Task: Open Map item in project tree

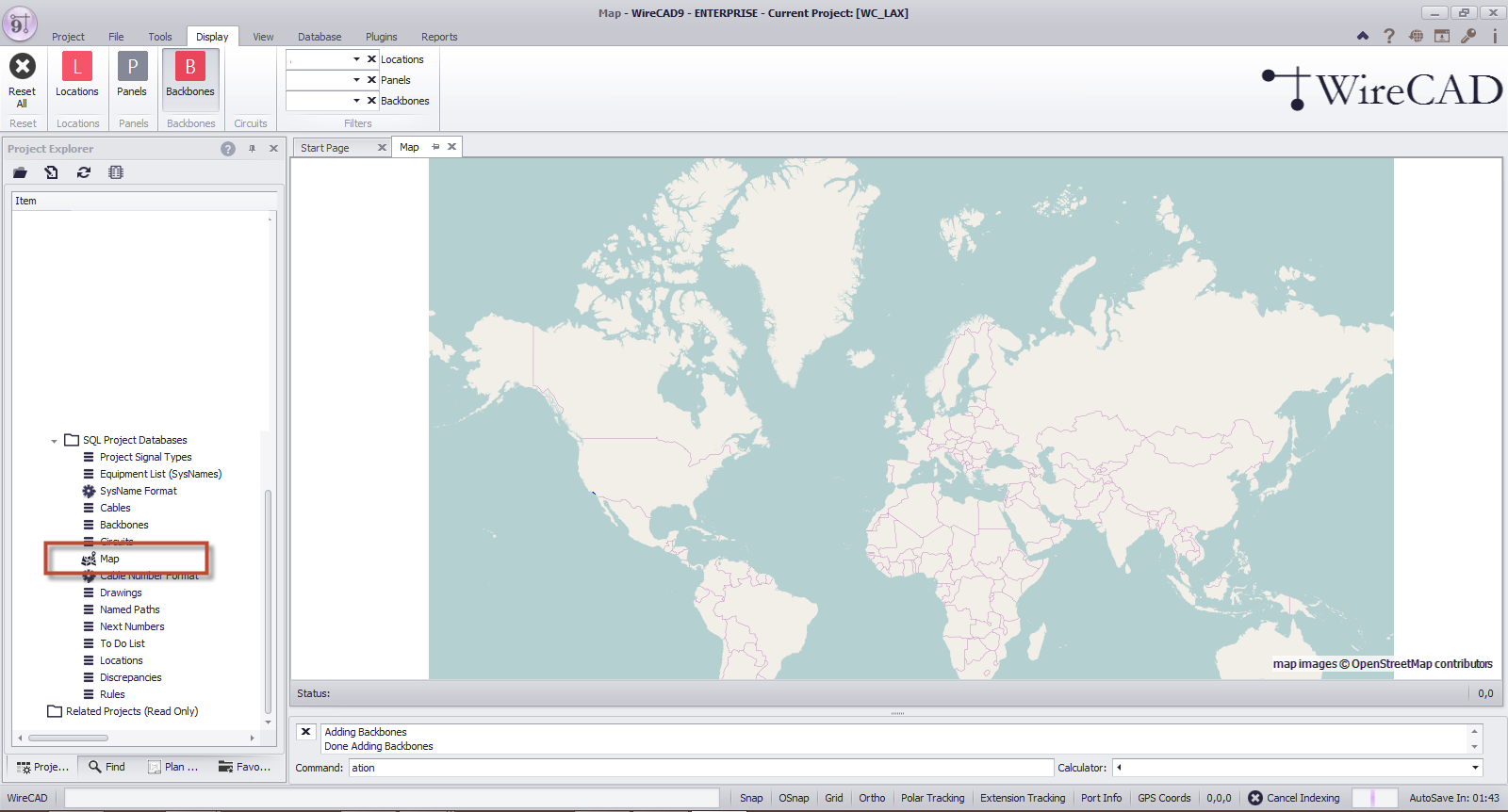Action: pyautogui.click(x=110, y=559)
